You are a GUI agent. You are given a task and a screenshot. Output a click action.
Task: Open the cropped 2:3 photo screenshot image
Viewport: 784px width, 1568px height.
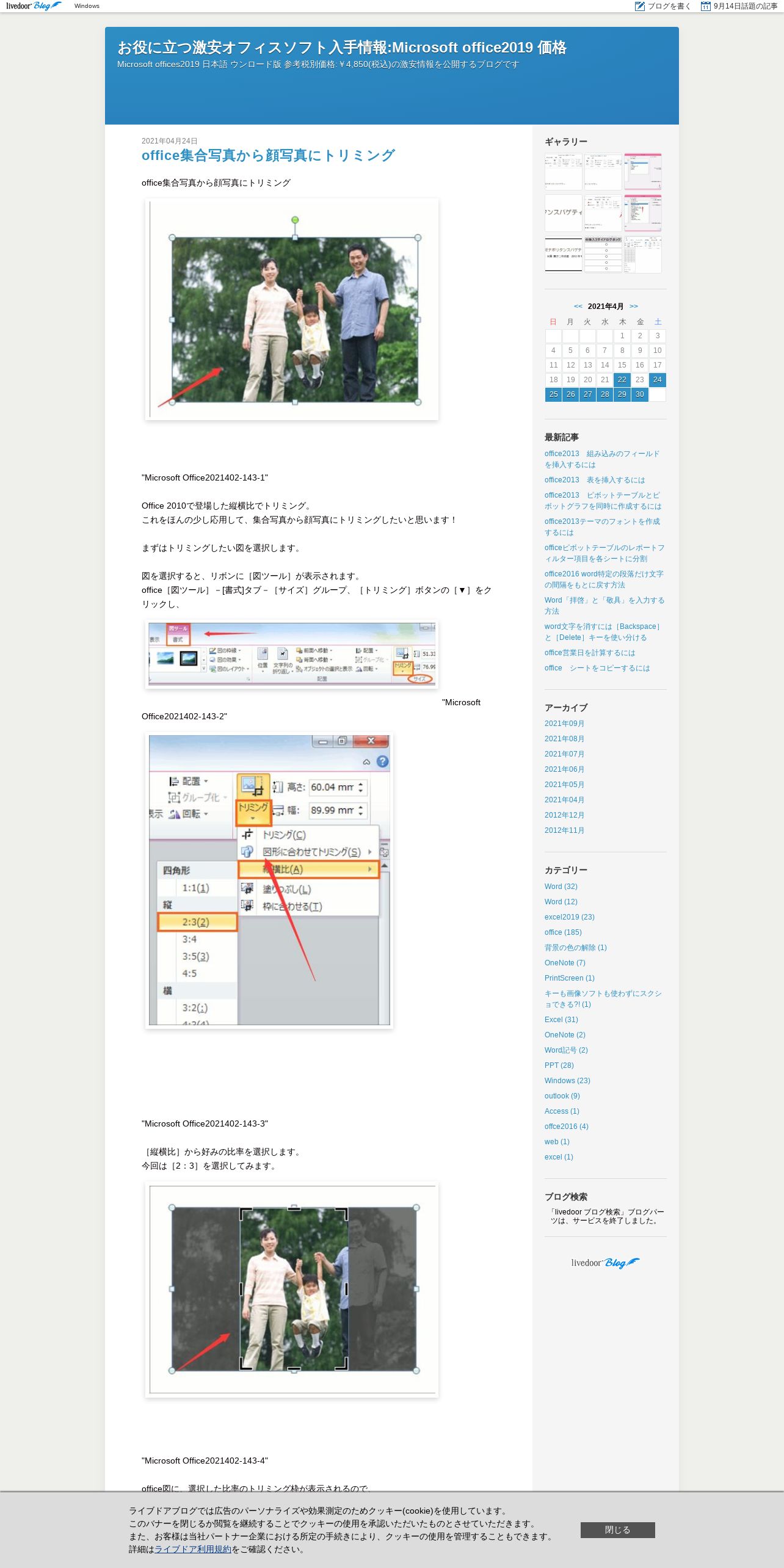(292, 1290)
